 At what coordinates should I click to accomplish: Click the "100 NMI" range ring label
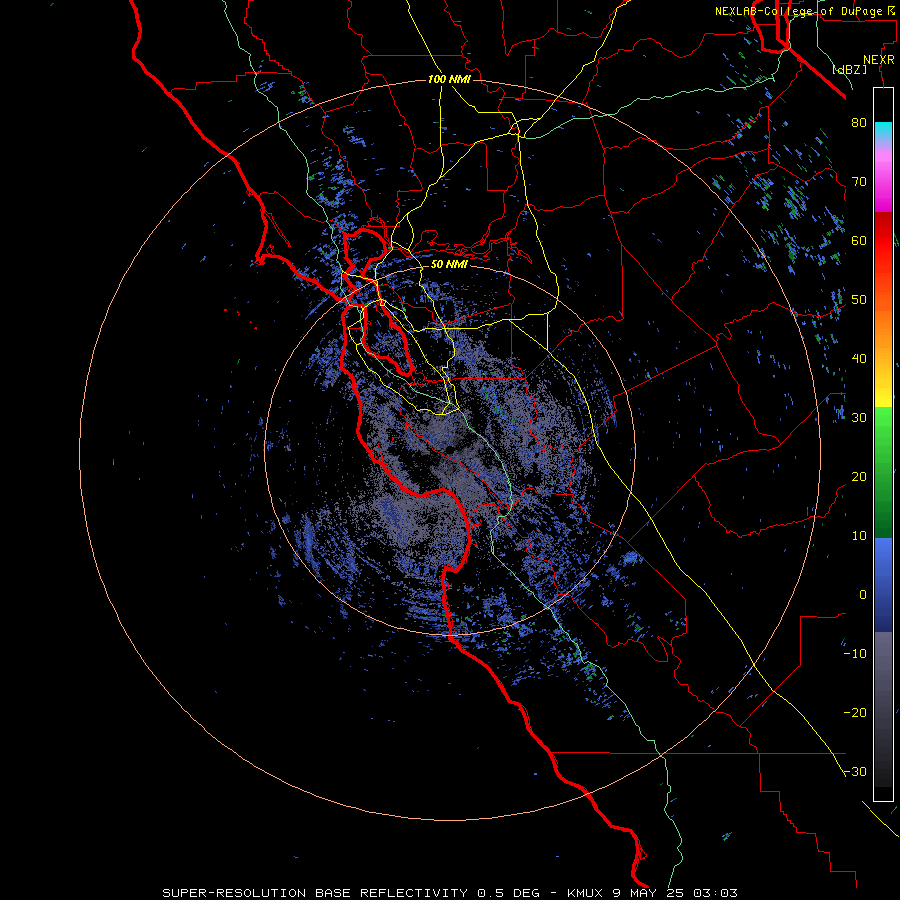[449, 79]
